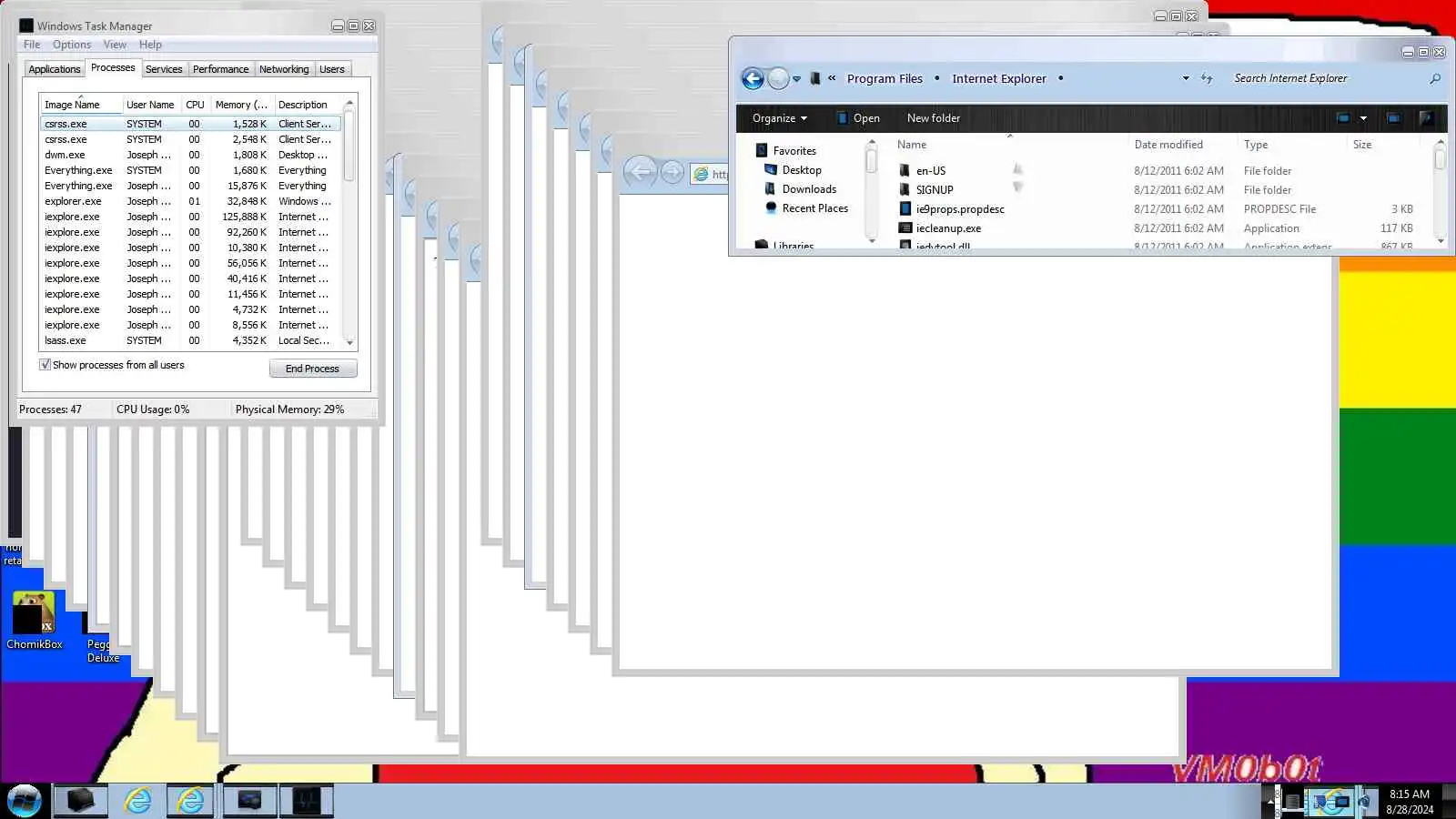This screenshot has height=819, width=1456.
Task: Sort processes by the CPU column header
Action: (195, 105)
